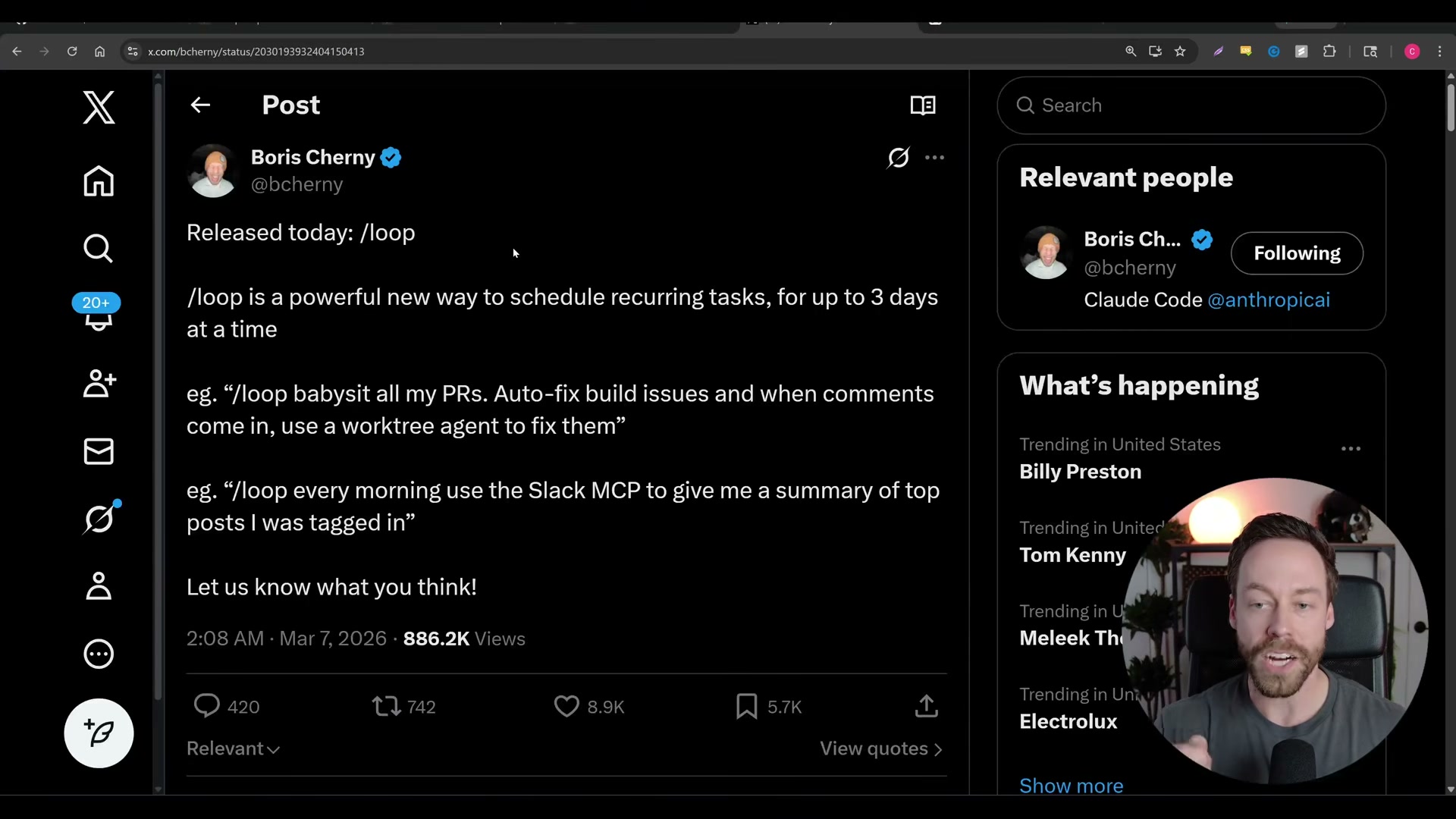Open blue circular extension icon
The image size is (1456, 819).
point(1274,52)
